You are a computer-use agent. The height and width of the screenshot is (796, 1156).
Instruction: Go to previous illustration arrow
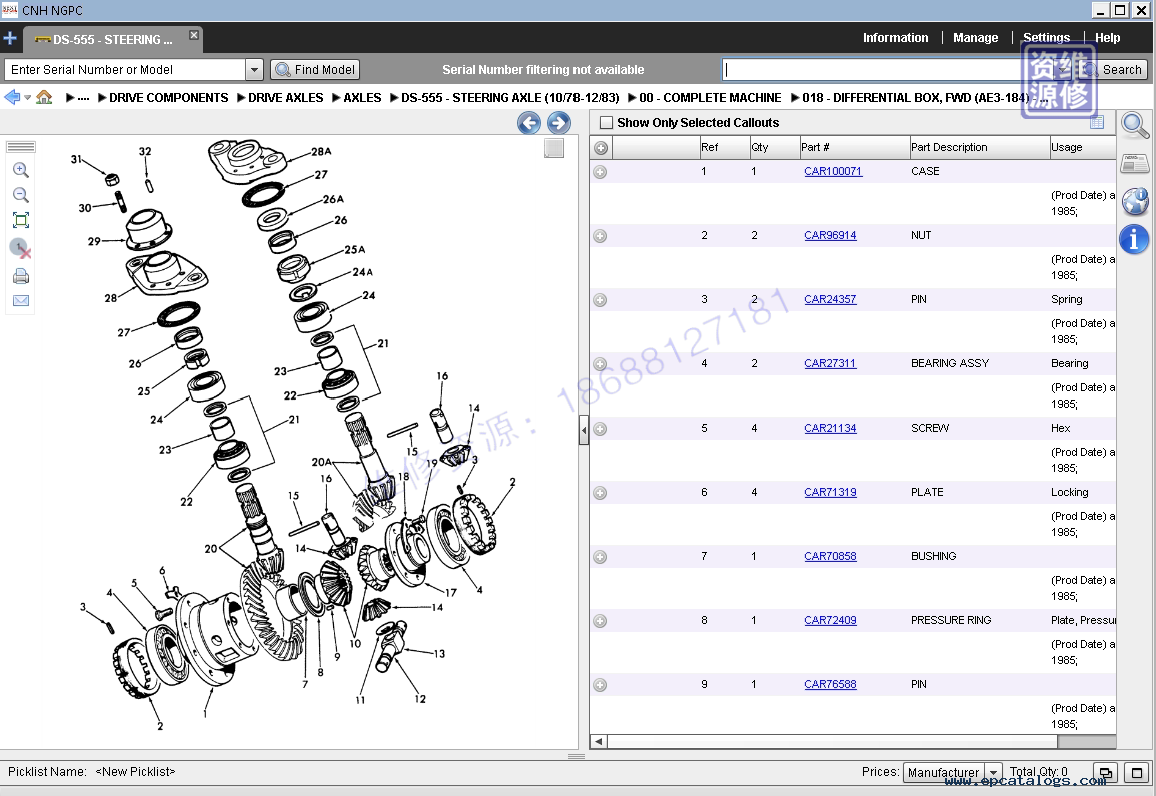tap(529, 123)
